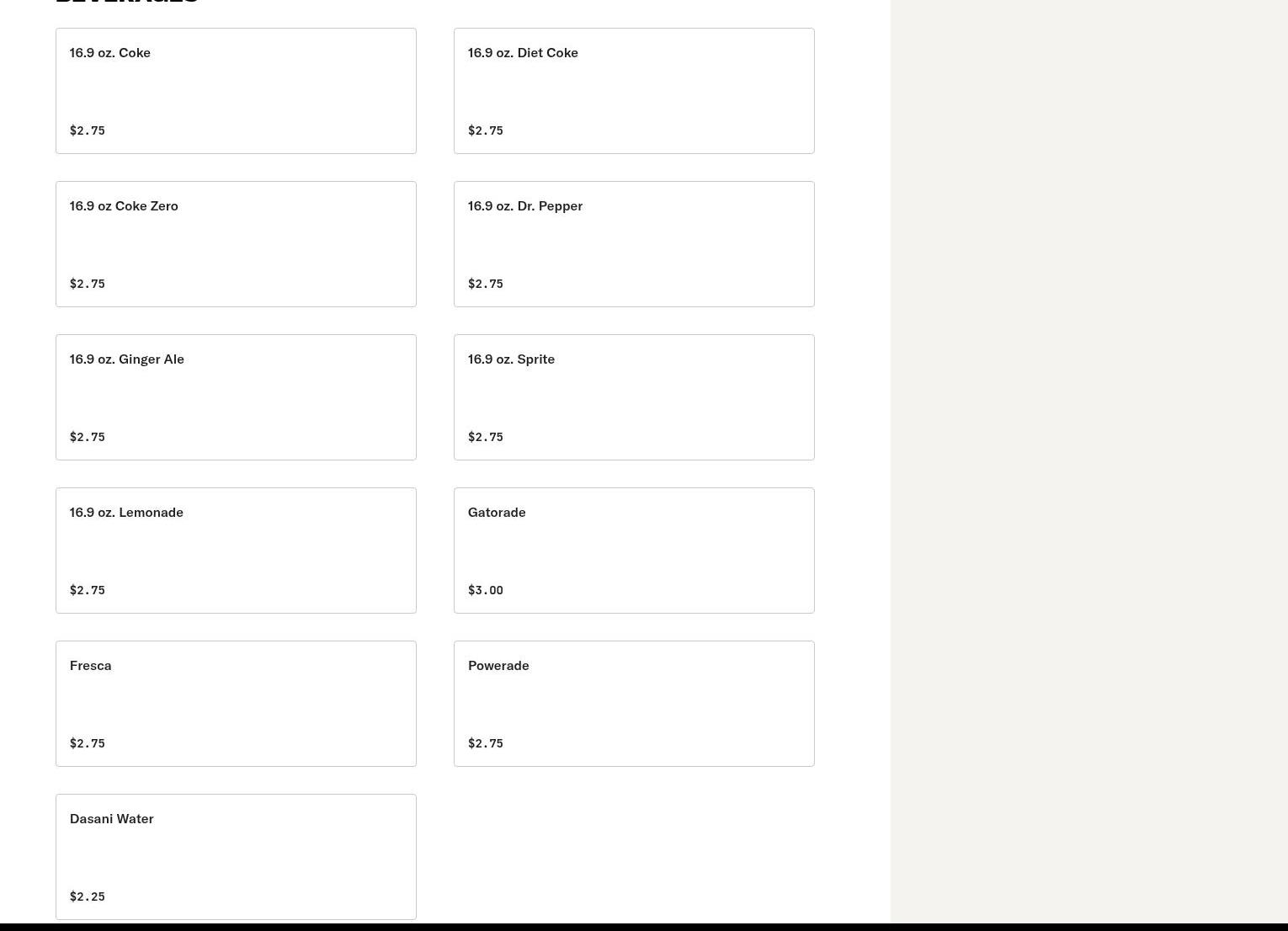Click the $2.75 price under Dr. Pepper

point(486,284)
